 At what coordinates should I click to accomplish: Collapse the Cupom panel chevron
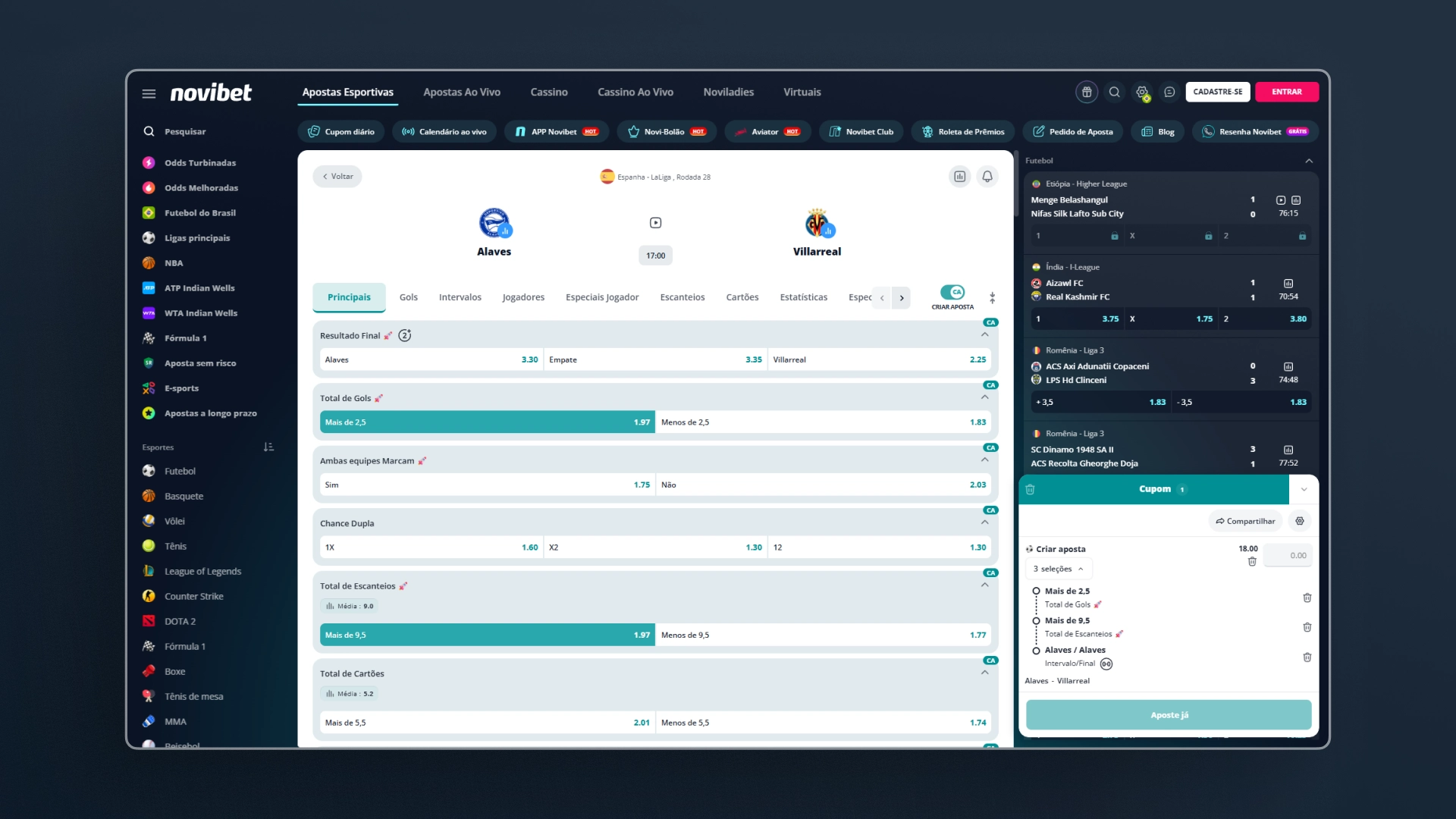[x=1304, y=489]
